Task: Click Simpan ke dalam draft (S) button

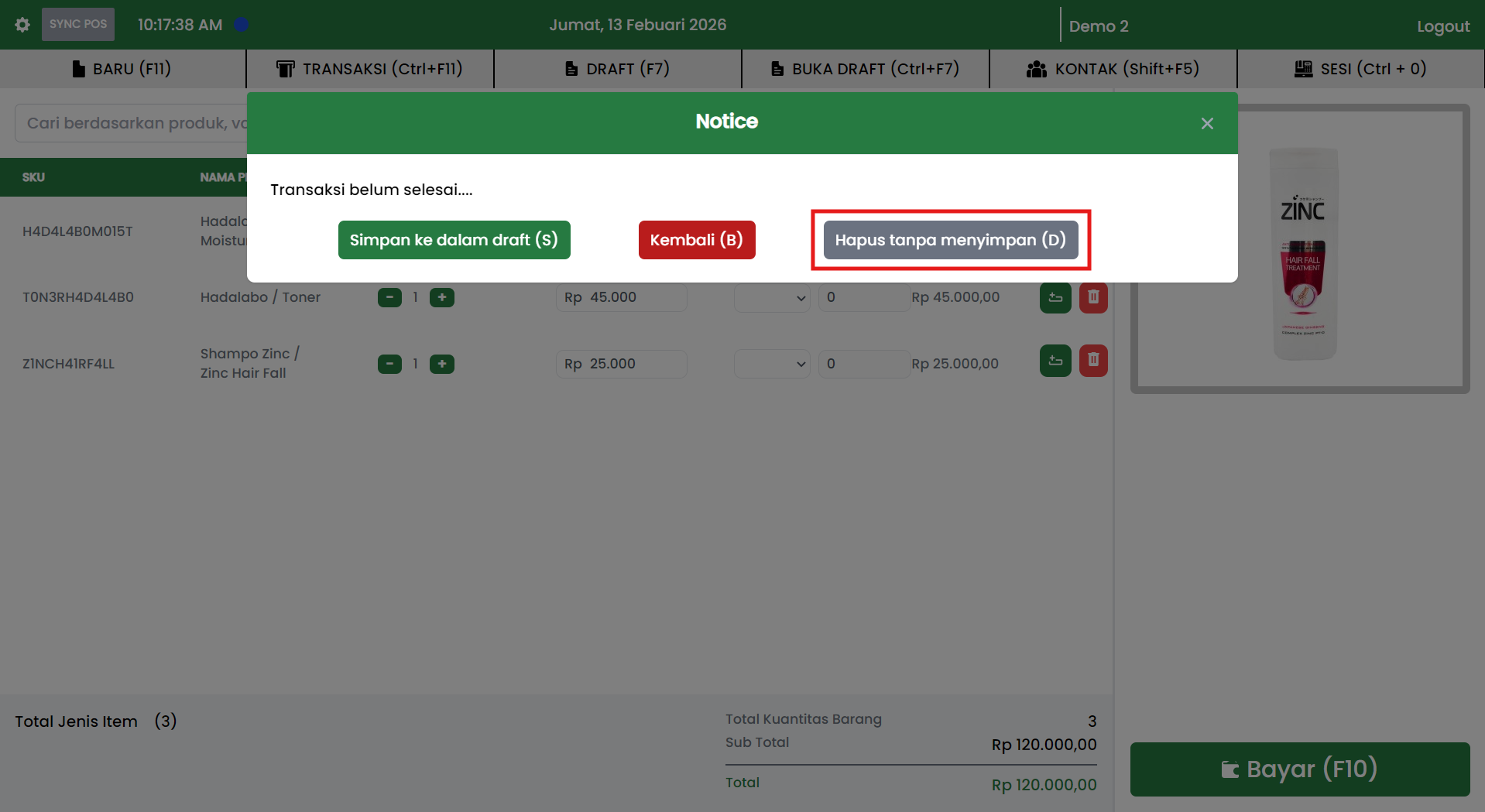Action: coord(454,240)
